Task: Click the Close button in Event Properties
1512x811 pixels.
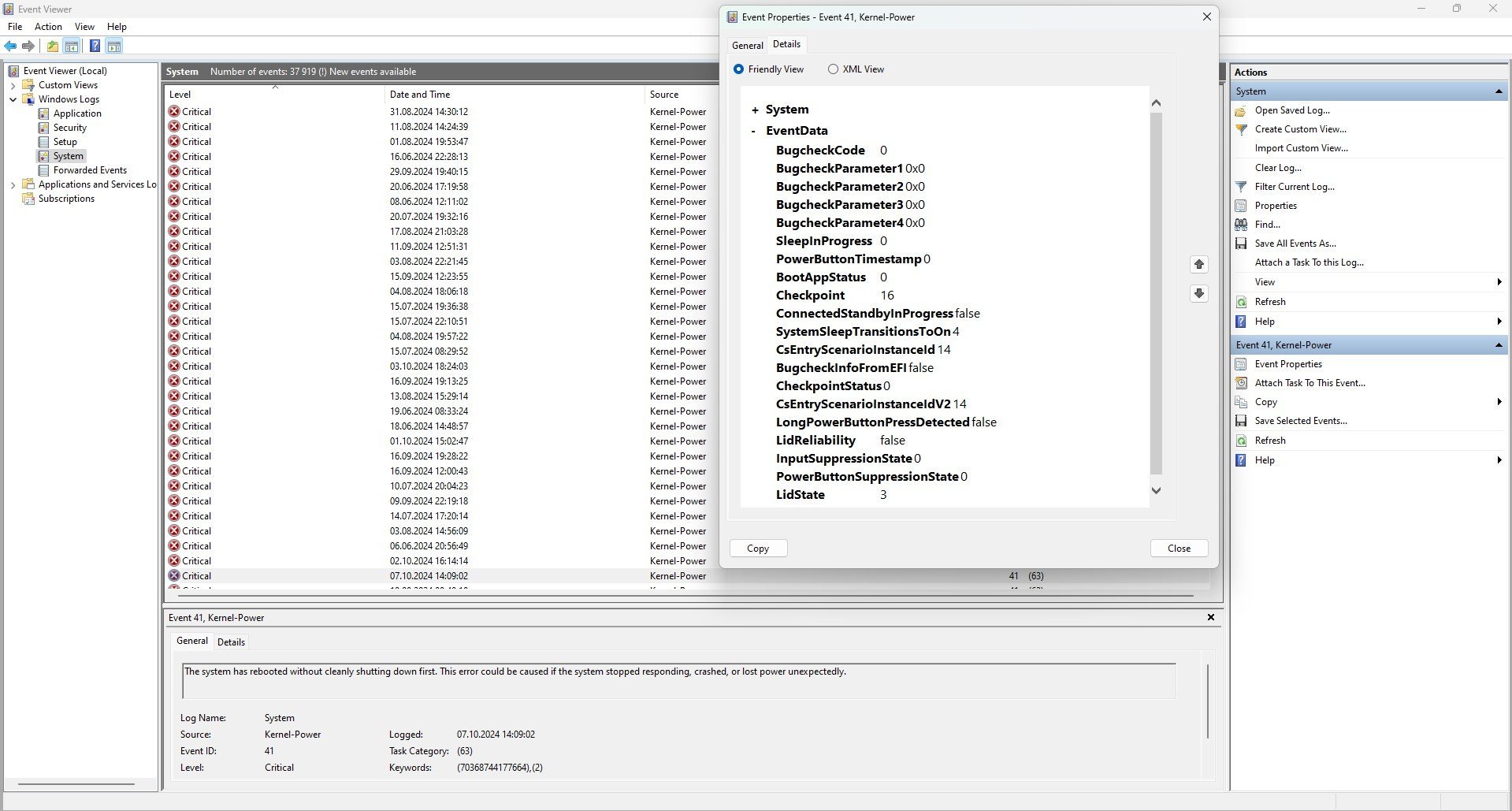Action: (x=1179, y=549)
